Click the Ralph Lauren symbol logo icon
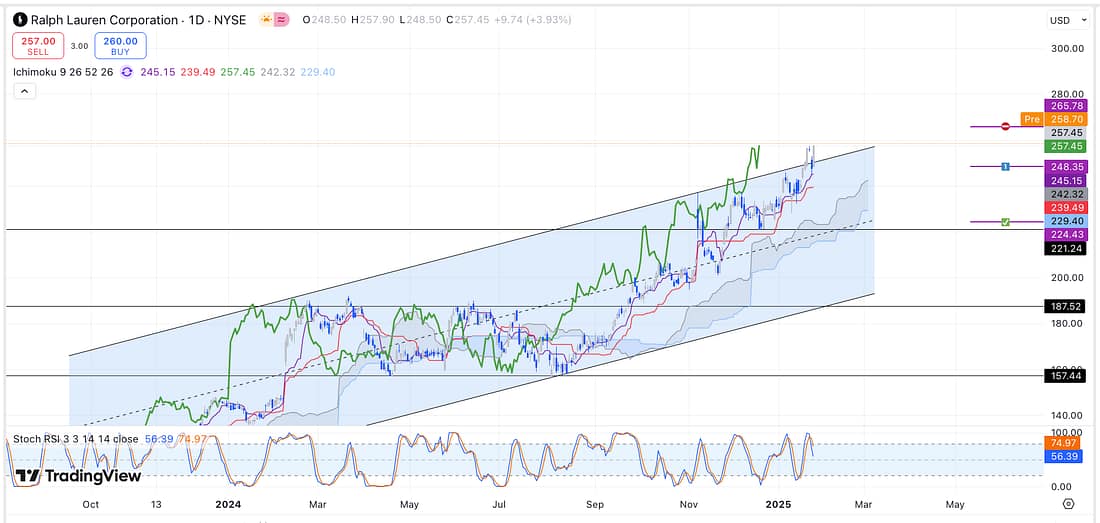Viewport: 1100px width, 523px height. 20,20
